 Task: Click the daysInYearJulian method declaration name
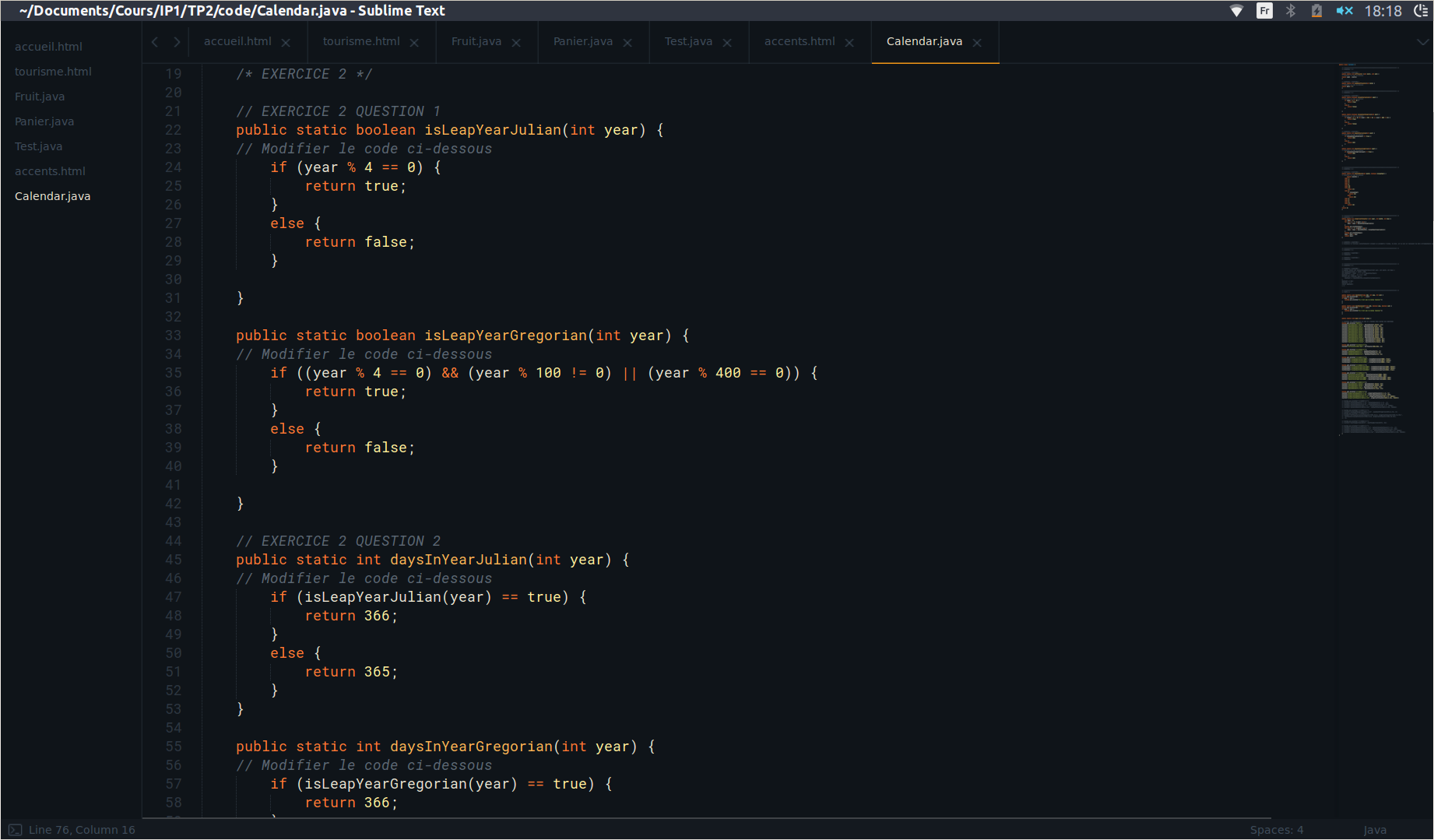(459, 560)
